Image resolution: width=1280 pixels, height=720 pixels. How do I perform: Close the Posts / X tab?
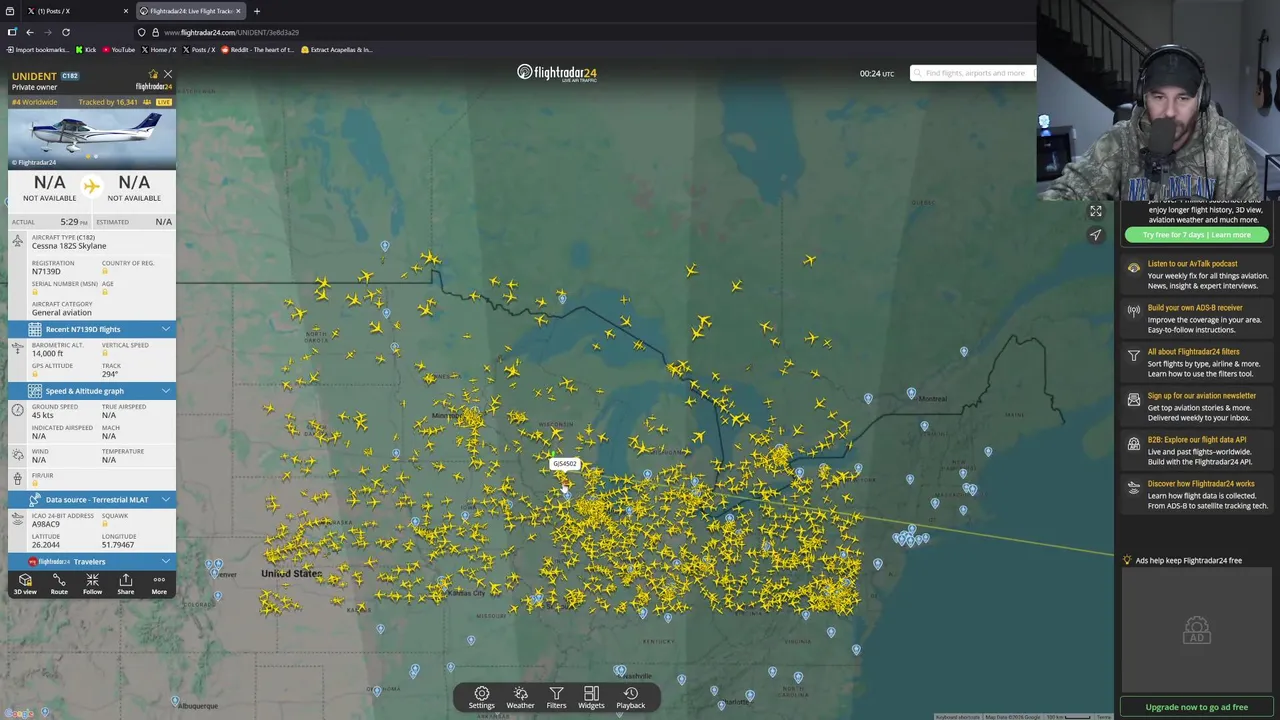126,11
